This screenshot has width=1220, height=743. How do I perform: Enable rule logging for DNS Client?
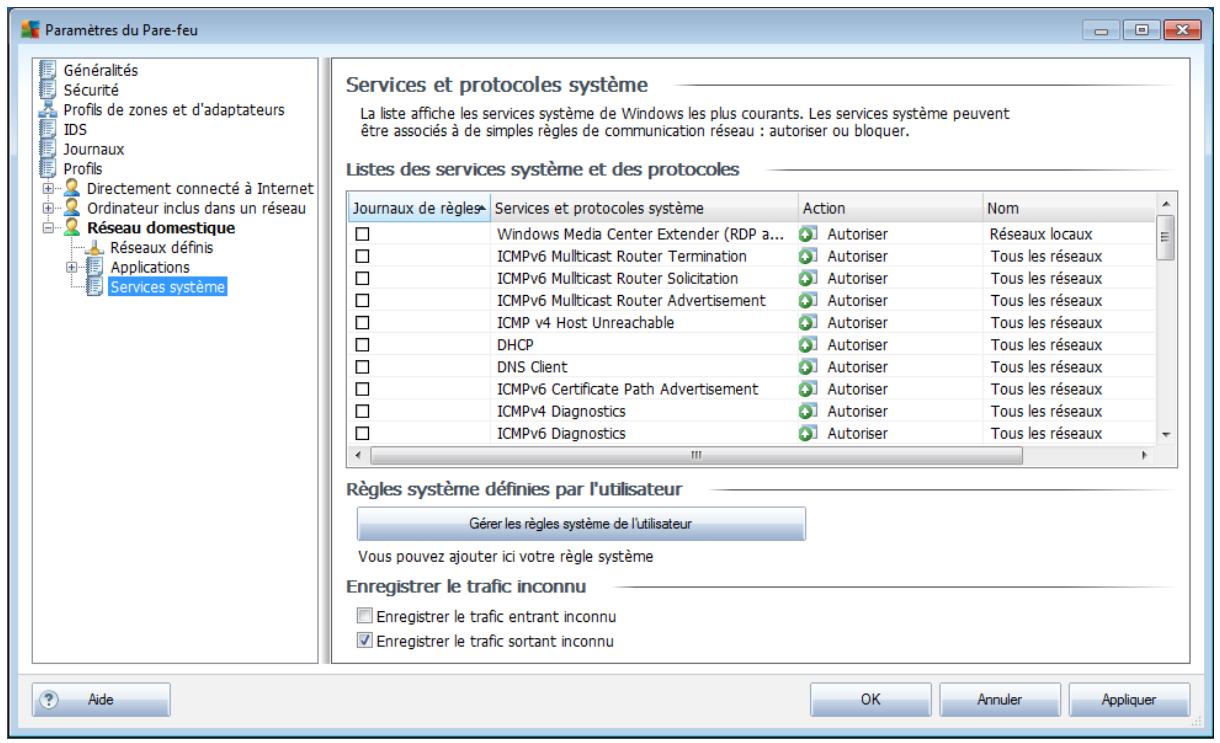[x=363, y=366]
